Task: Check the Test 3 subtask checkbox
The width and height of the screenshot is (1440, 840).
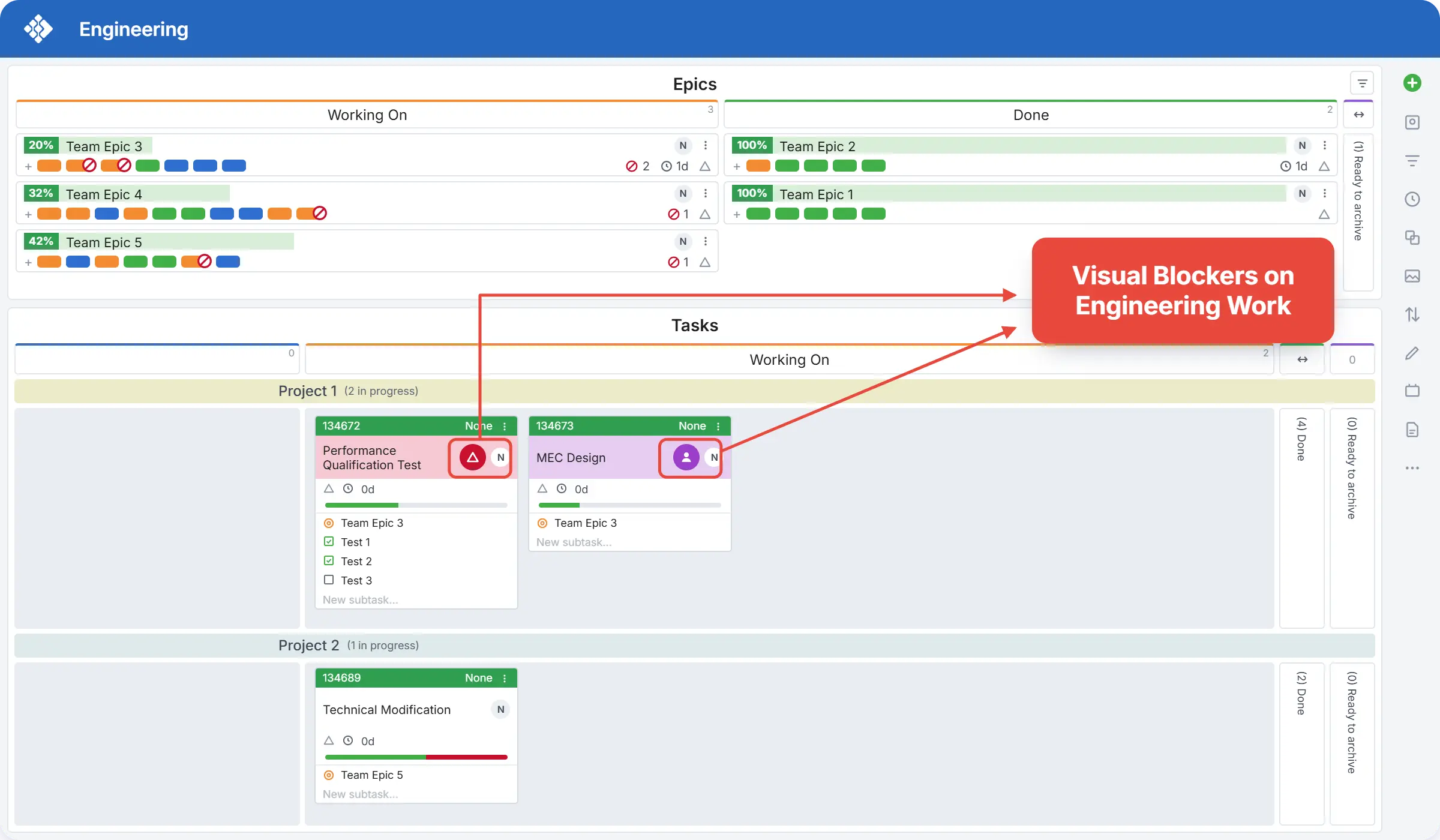Action: click(x=329, y=580)
